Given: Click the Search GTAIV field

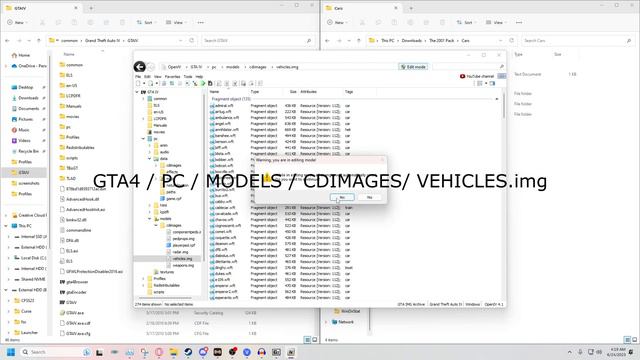Looking at the screenshot, I should (258, 40).
